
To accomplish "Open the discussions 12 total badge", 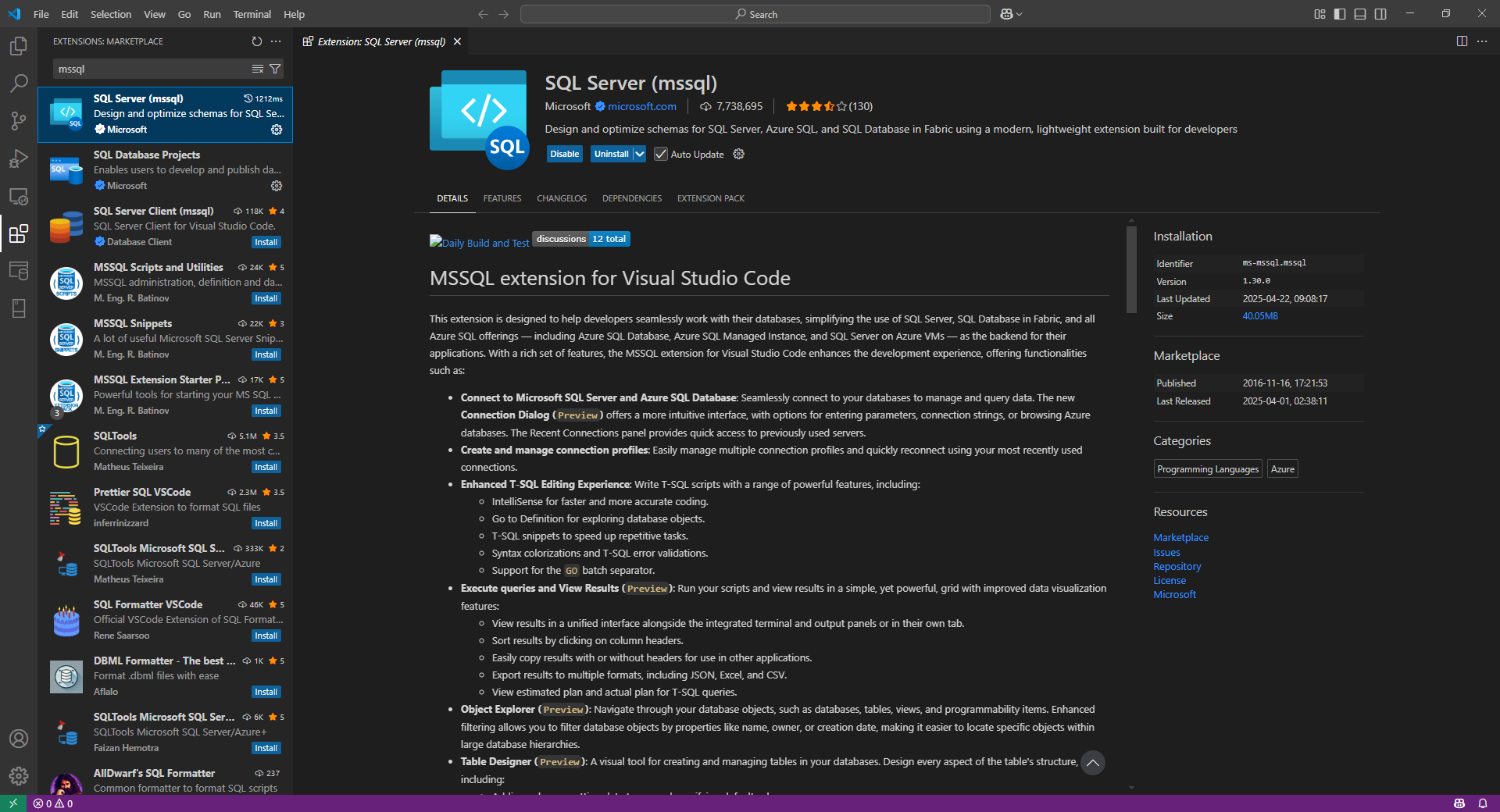I will (581, 239).
